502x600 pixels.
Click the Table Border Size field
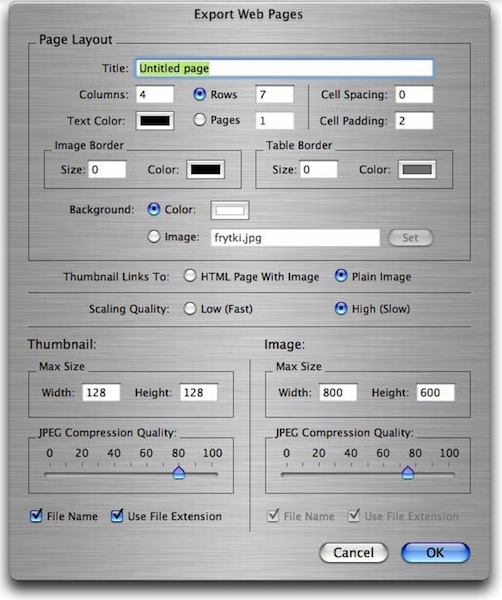tap(319, 170)
